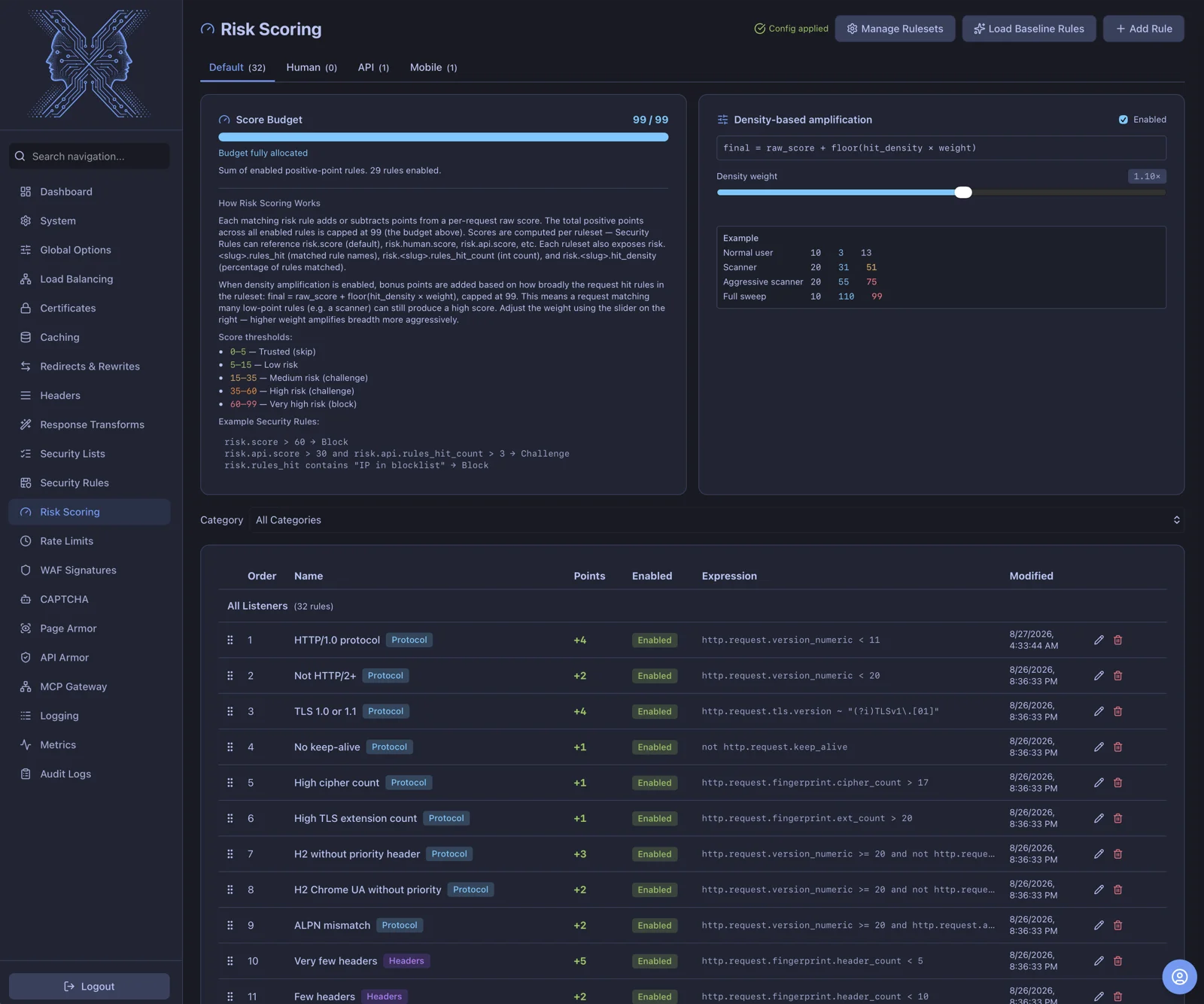The width and height of the screenshot is (1204, 1004).
Task: Open API Armor section
Action: pos(89,657)
